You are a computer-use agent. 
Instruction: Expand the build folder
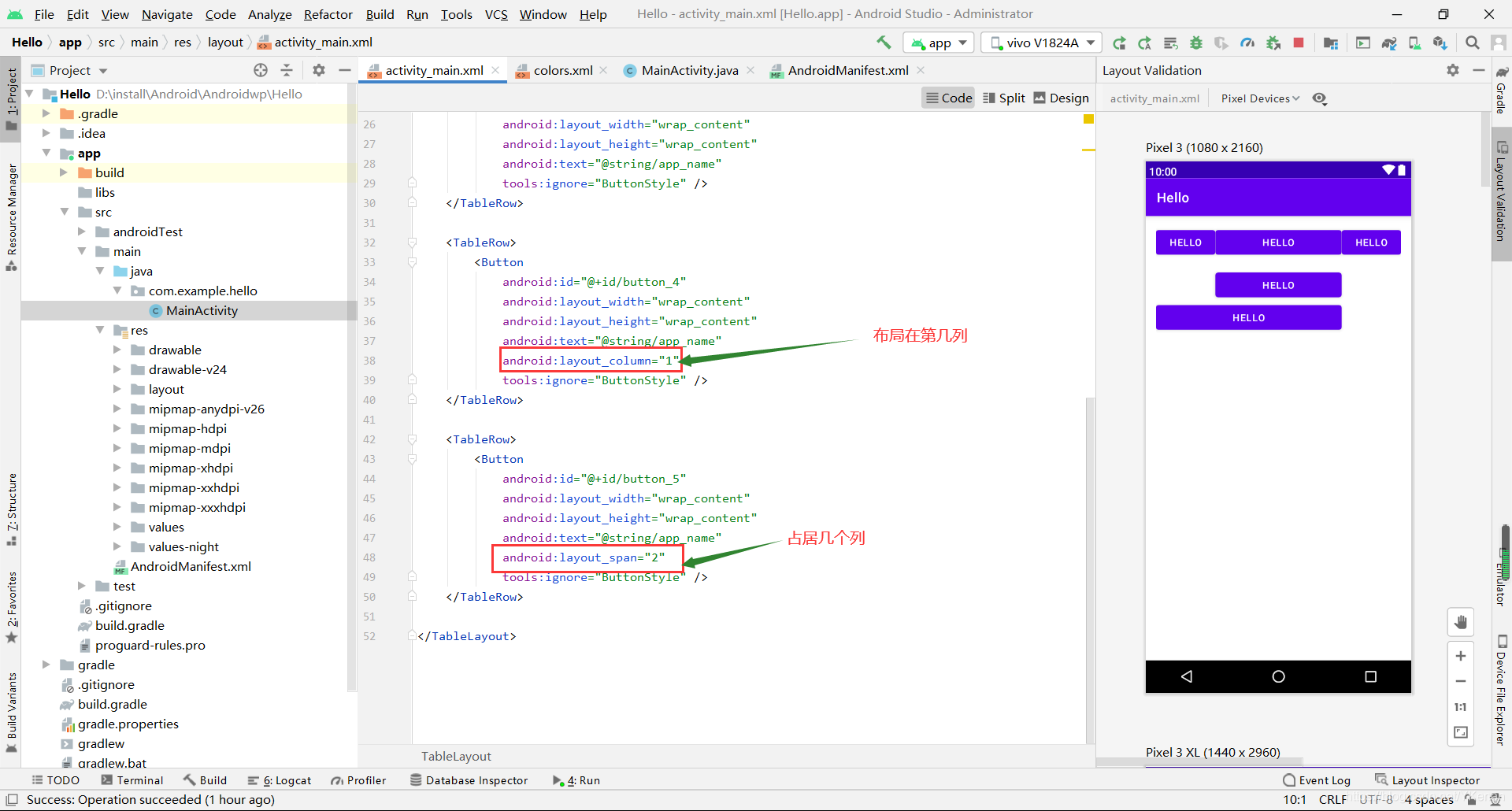(64, 172)
